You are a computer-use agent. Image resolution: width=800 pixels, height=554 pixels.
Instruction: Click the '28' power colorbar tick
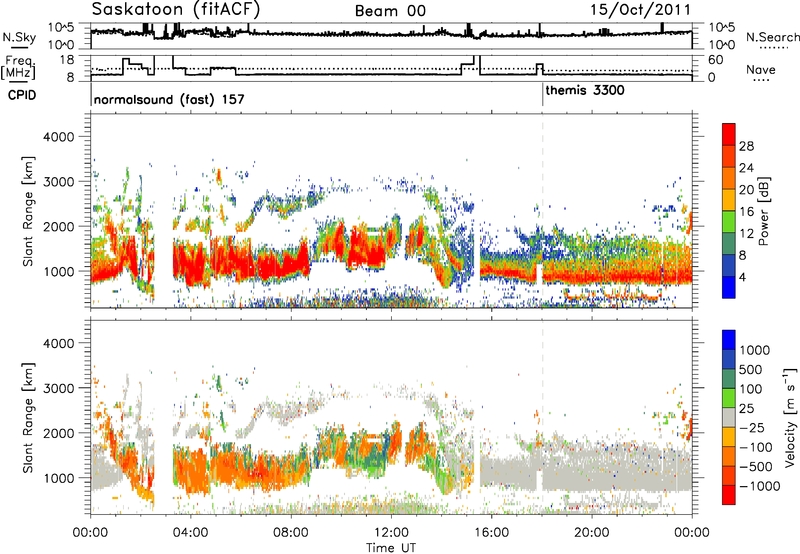coord(746,146)
